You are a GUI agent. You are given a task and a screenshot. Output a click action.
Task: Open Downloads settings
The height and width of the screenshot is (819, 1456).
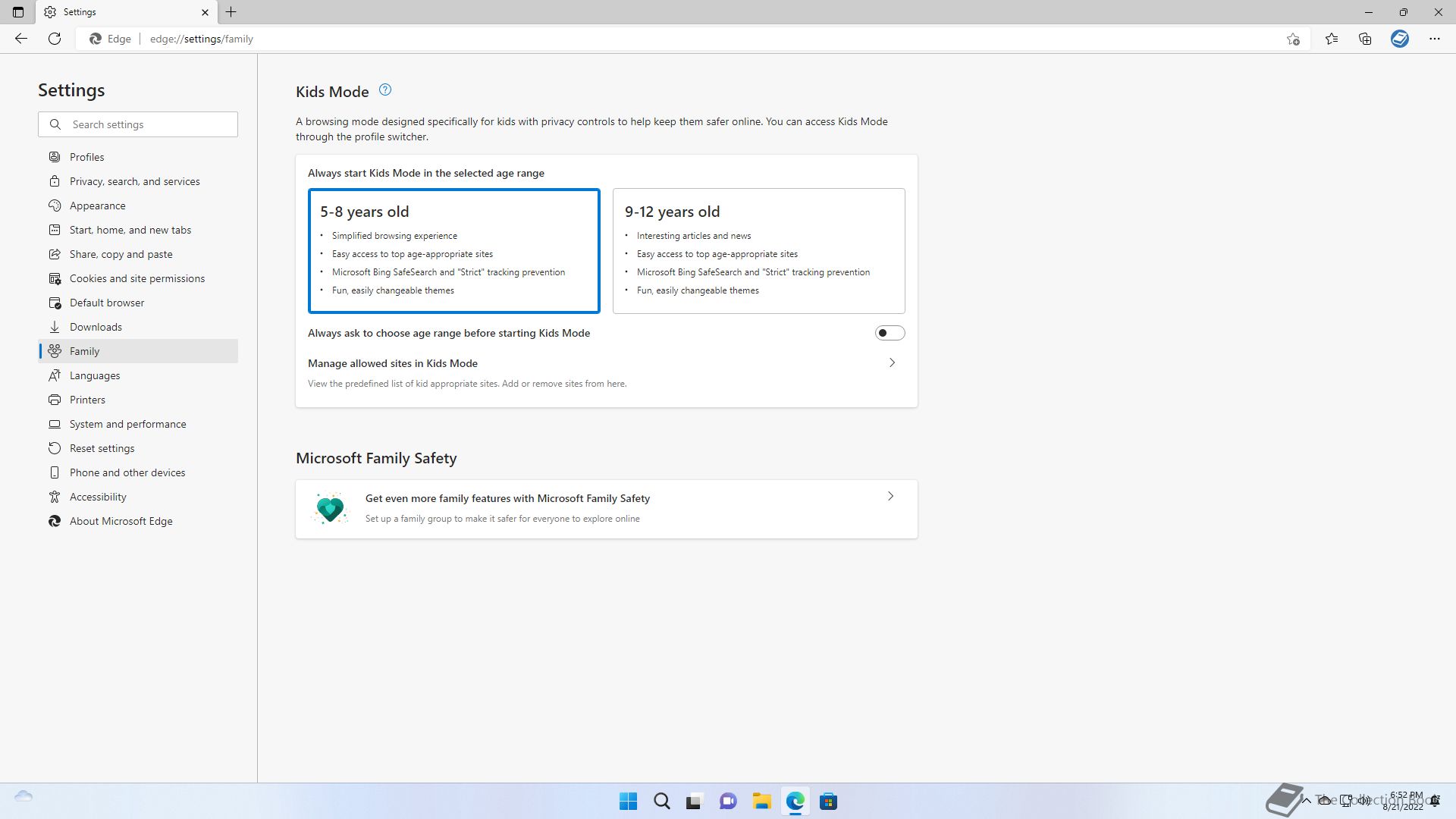point(138,327)
